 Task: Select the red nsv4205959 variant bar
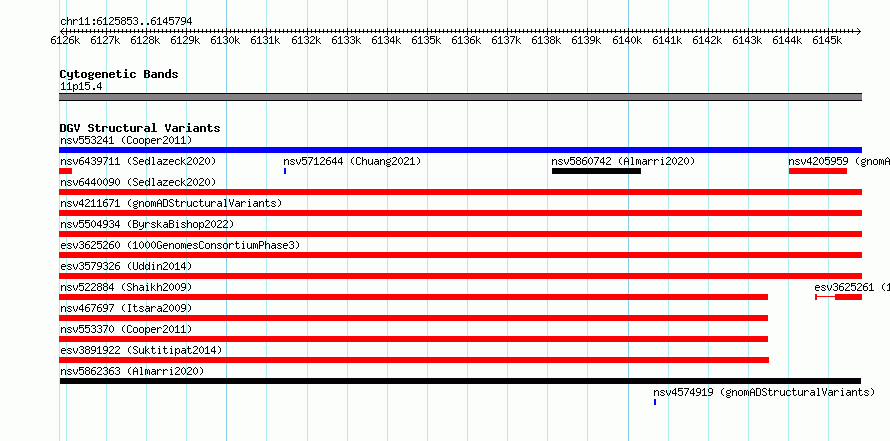point(818,171)
